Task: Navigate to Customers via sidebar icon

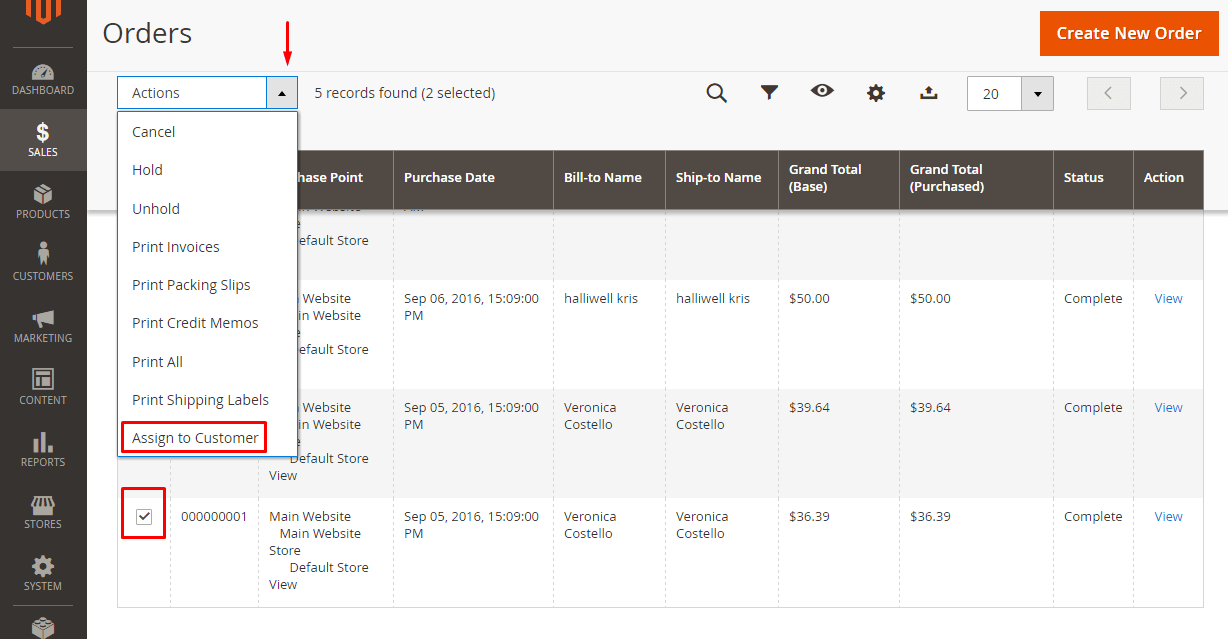Action: (43, 263)
